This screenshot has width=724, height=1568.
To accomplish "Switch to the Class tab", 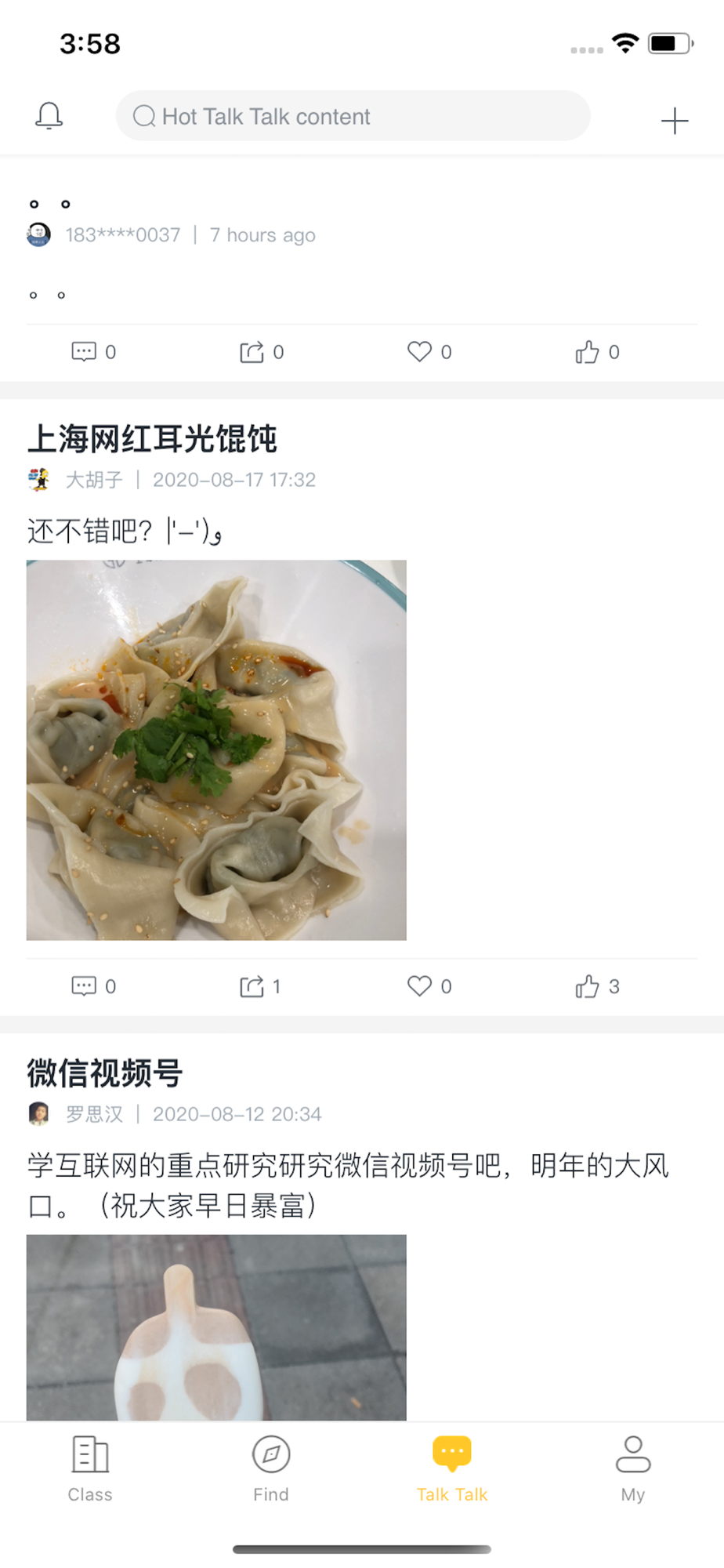I will coord(90,1468).
